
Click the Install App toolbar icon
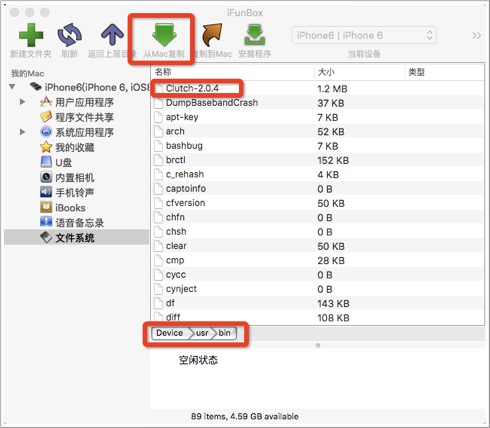click(x=255, y=35)
